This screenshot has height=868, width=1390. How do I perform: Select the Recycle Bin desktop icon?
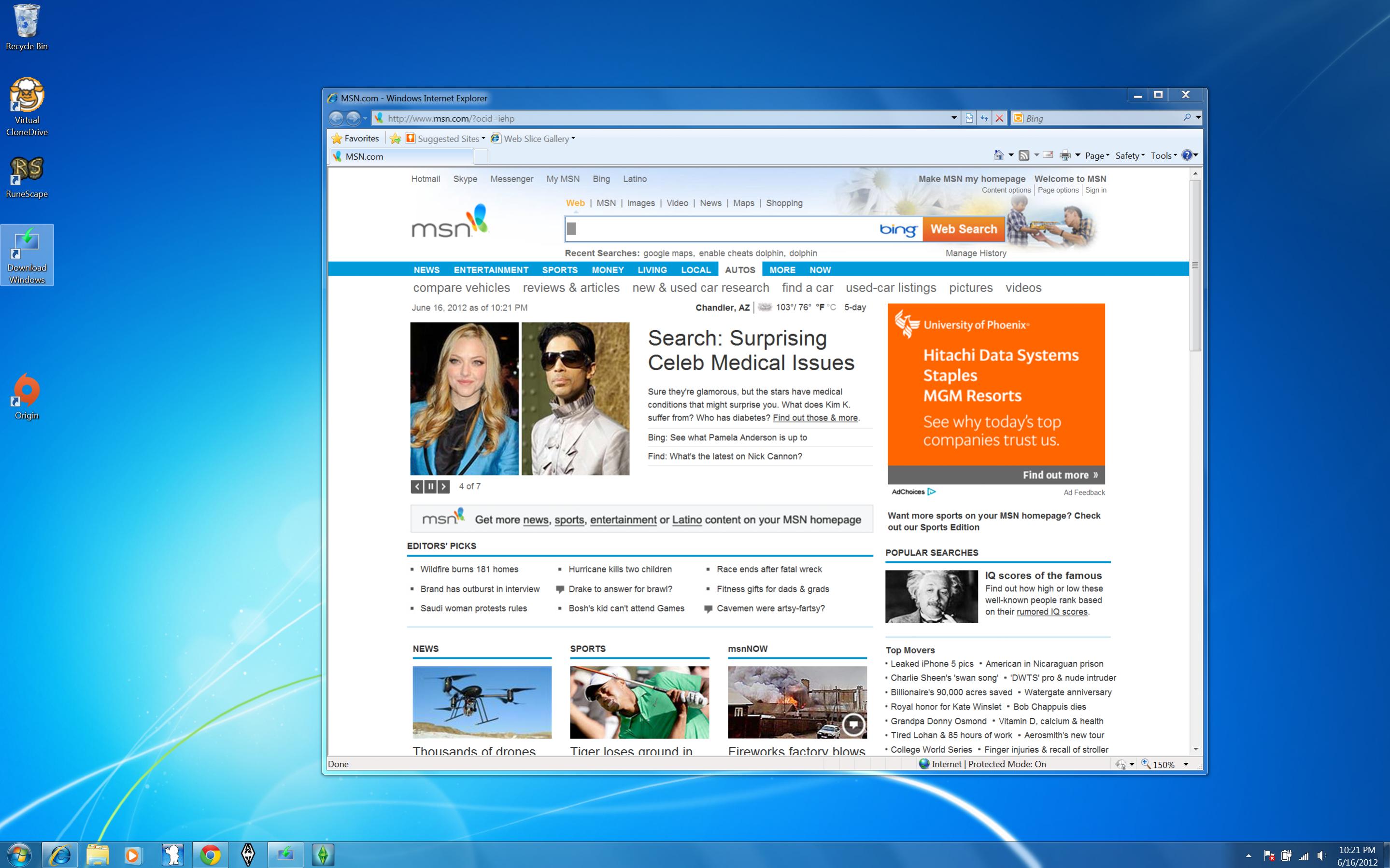click(x=27, y=27)
